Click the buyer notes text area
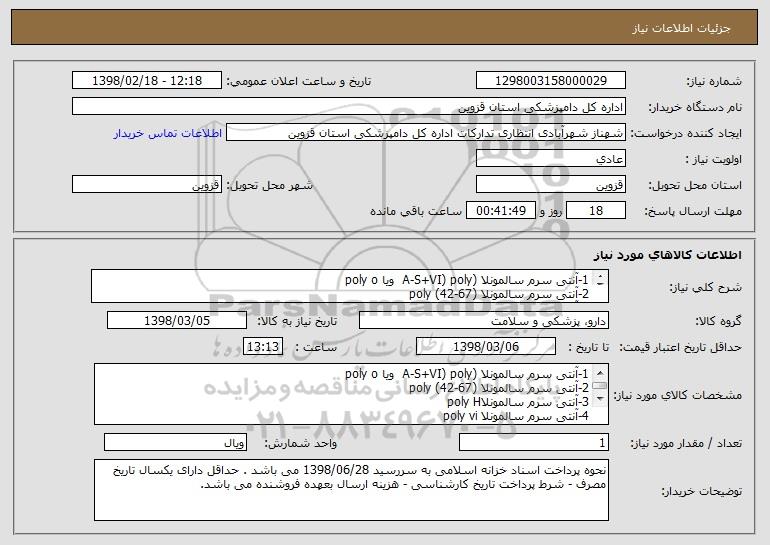 pyautogui.click(x=351, y=490)
